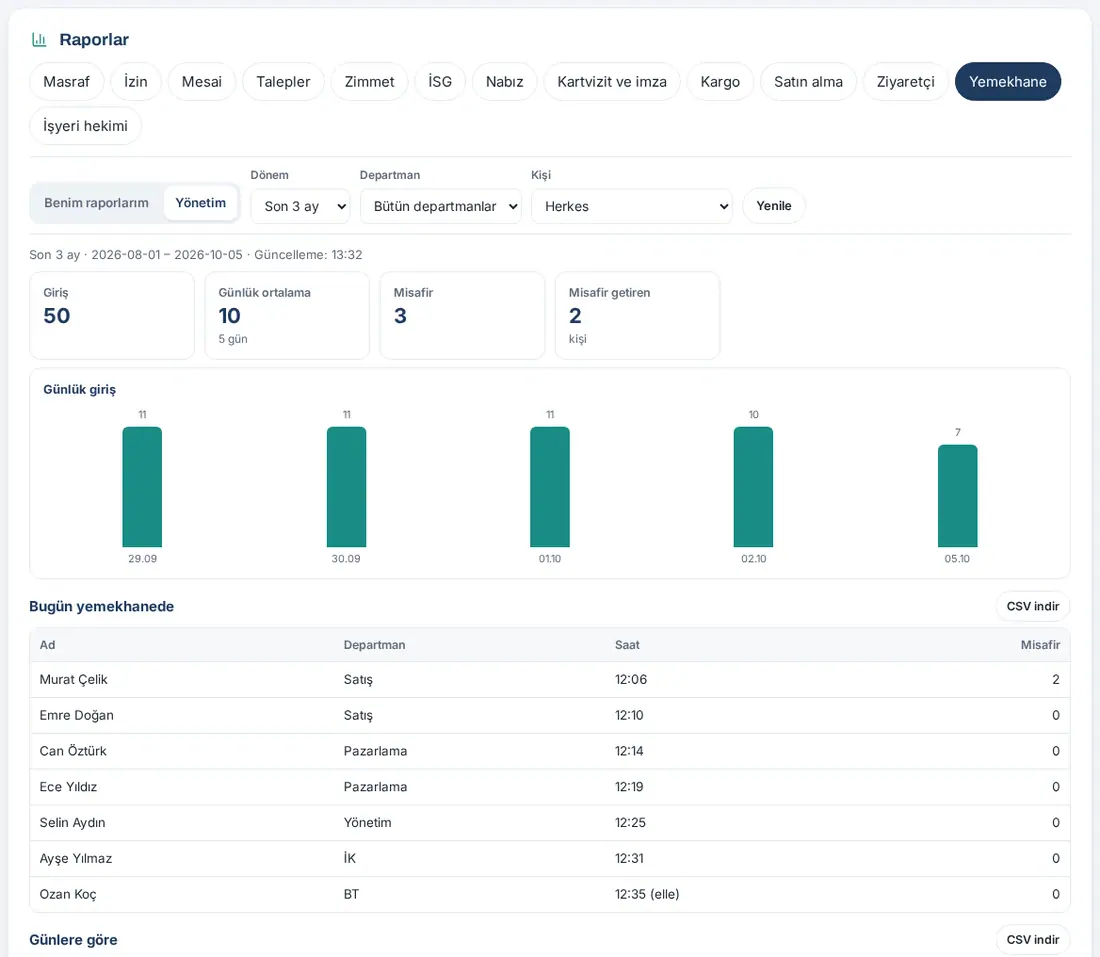Image resolution: width=1100 pixels, height=957 pixels.
Task: Select the Yönetim toggle option
Action: coord(201,203)
